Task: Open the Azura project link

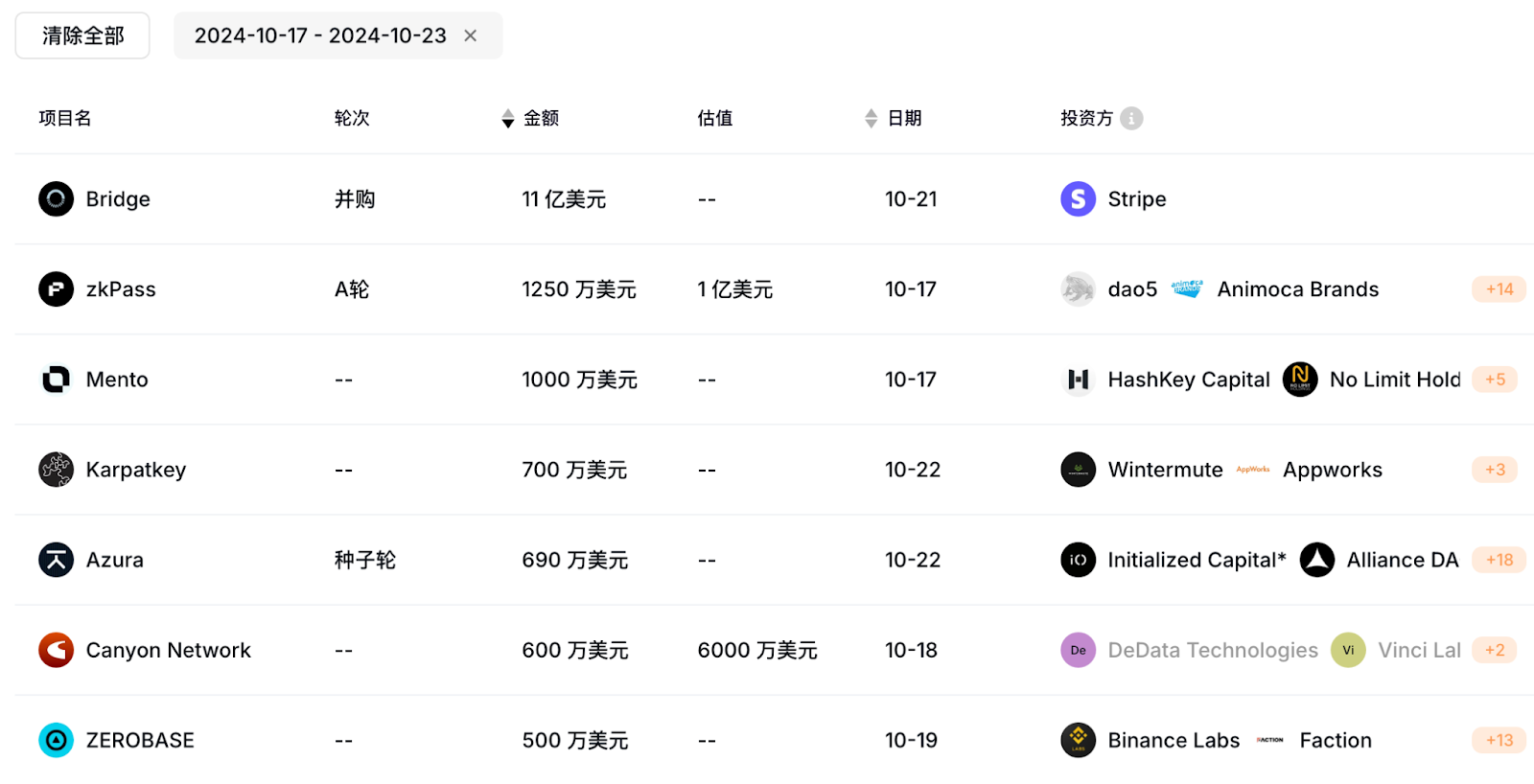Action: click(x=115, y=560)
